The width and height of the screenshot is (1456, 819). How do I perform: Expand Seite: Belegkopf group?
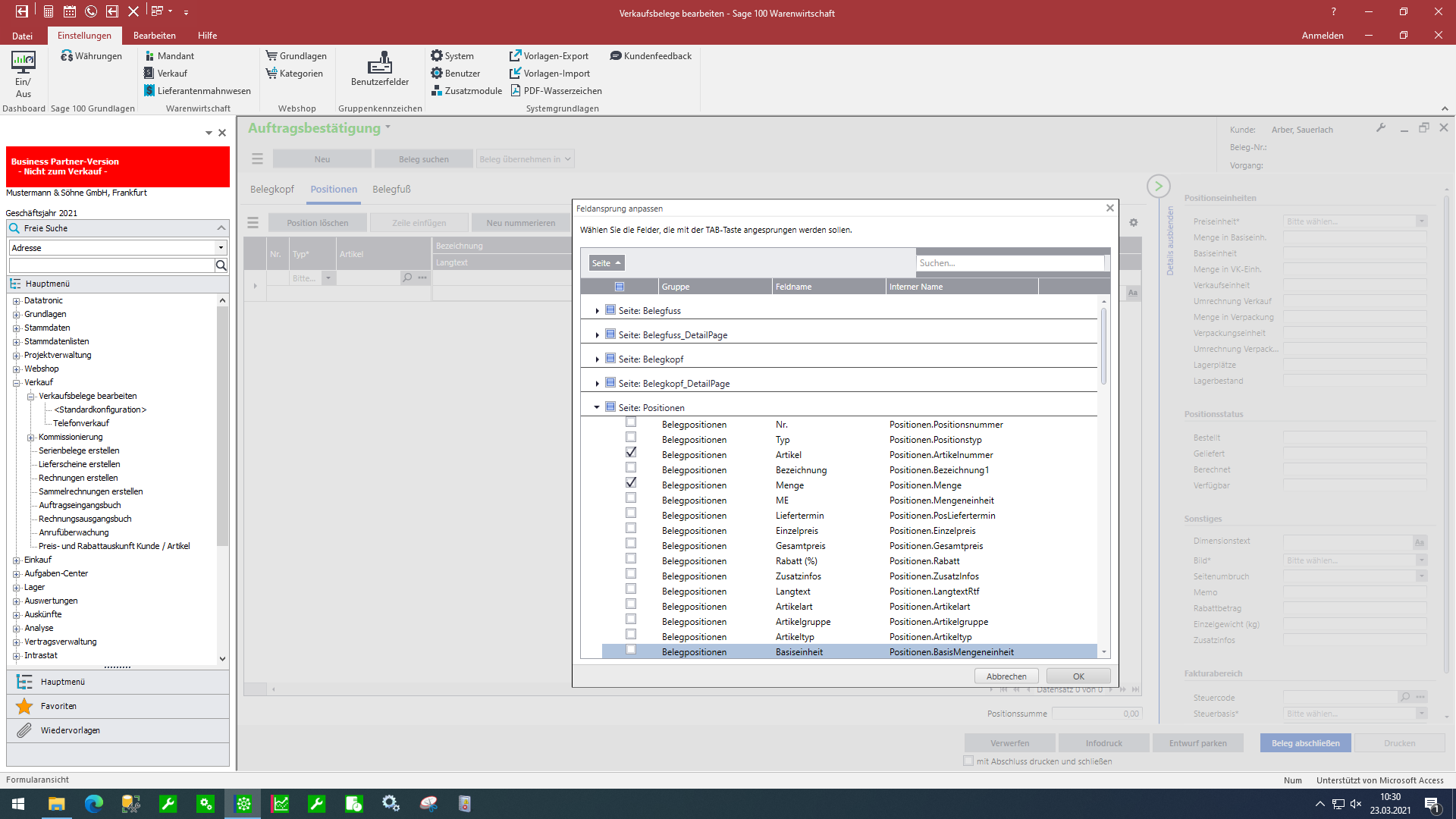pyautogui.click(x=598, y=359)
